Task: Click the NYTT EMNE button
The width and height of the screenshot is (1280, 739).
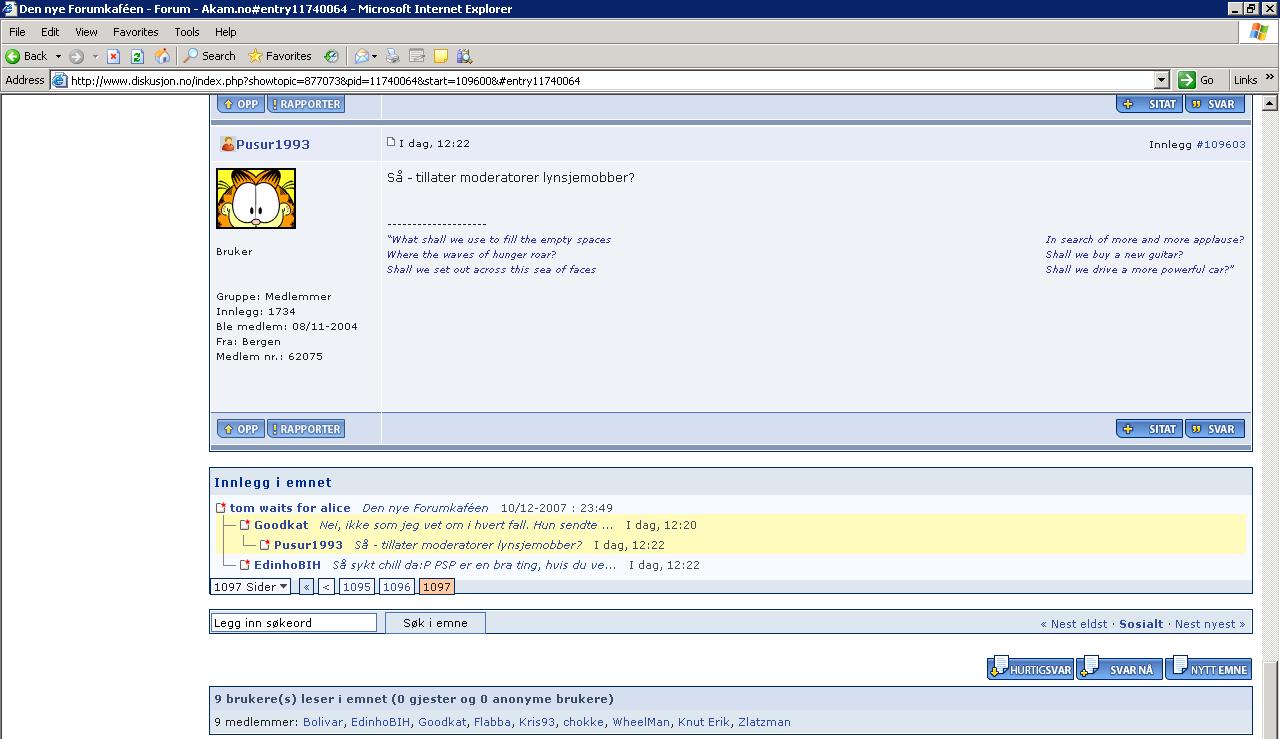Action: (1209, 668)
